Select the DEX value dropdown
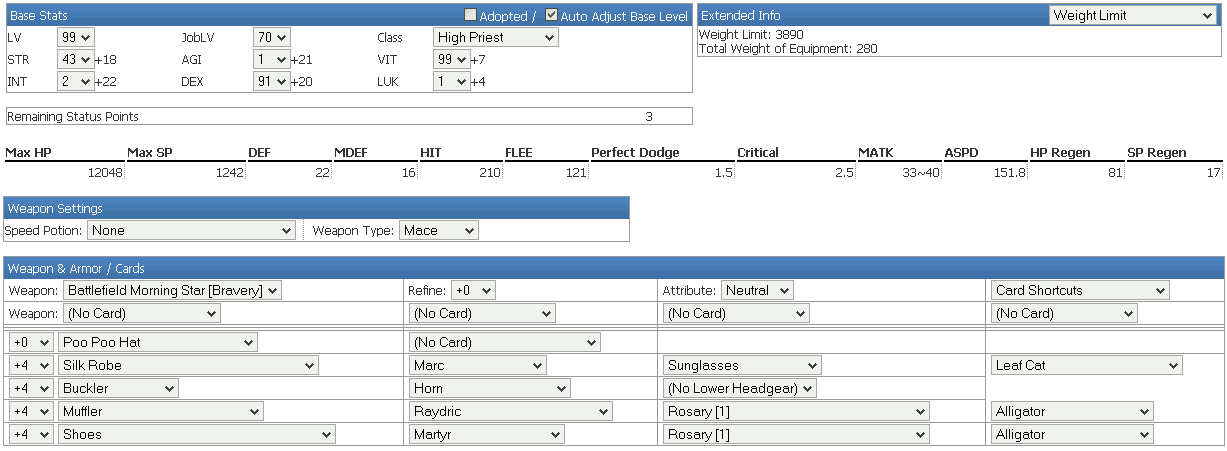 point(271,81)
